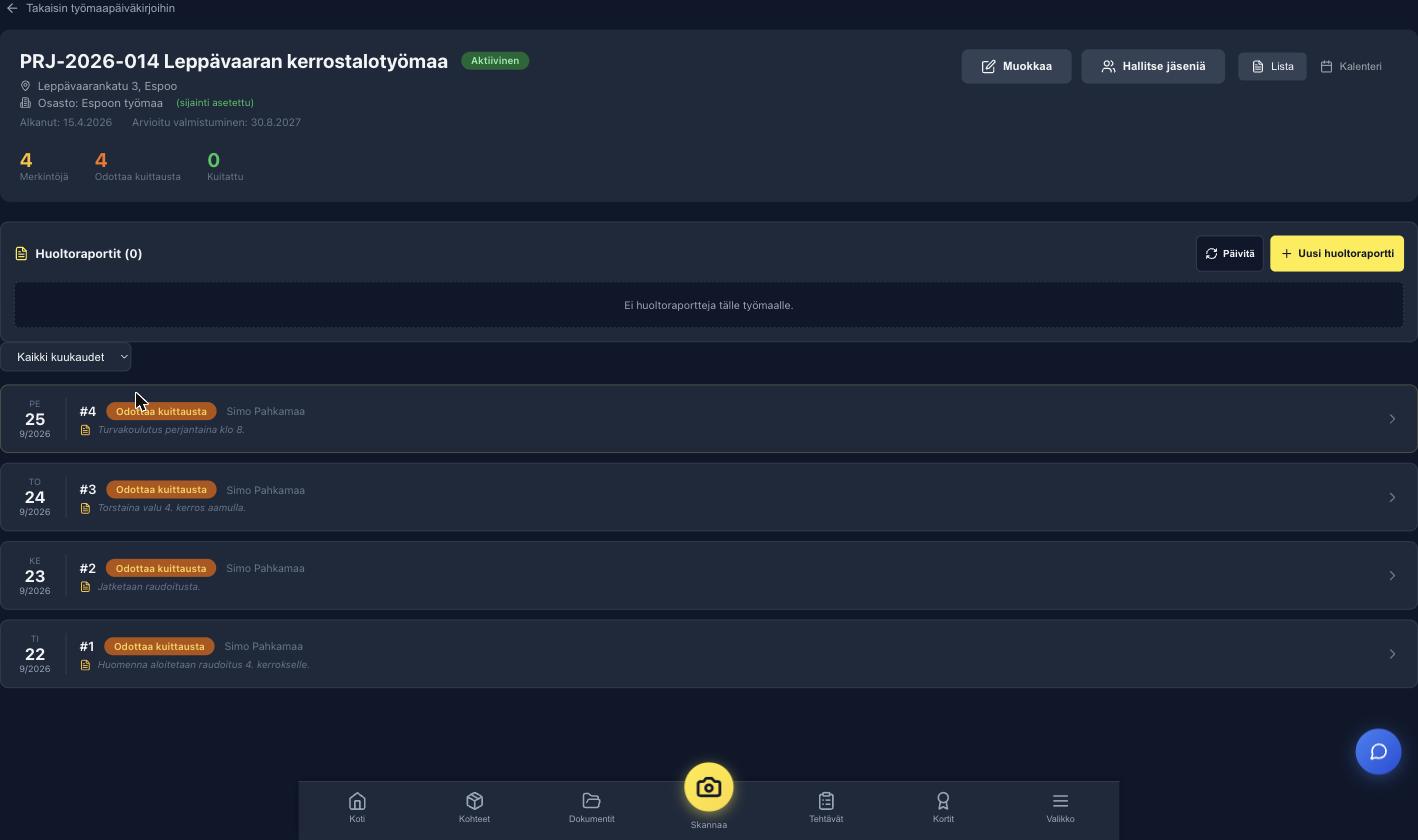Open the Kaikki kuukaudet month dropdown
Viewport: 1418px width, 840px height.
pos(66,357)
